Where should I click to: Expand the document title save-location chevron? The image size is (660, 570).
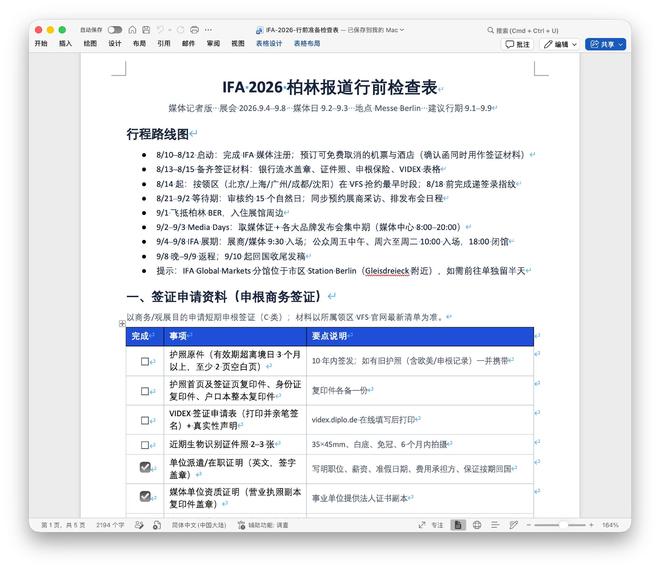402,30
